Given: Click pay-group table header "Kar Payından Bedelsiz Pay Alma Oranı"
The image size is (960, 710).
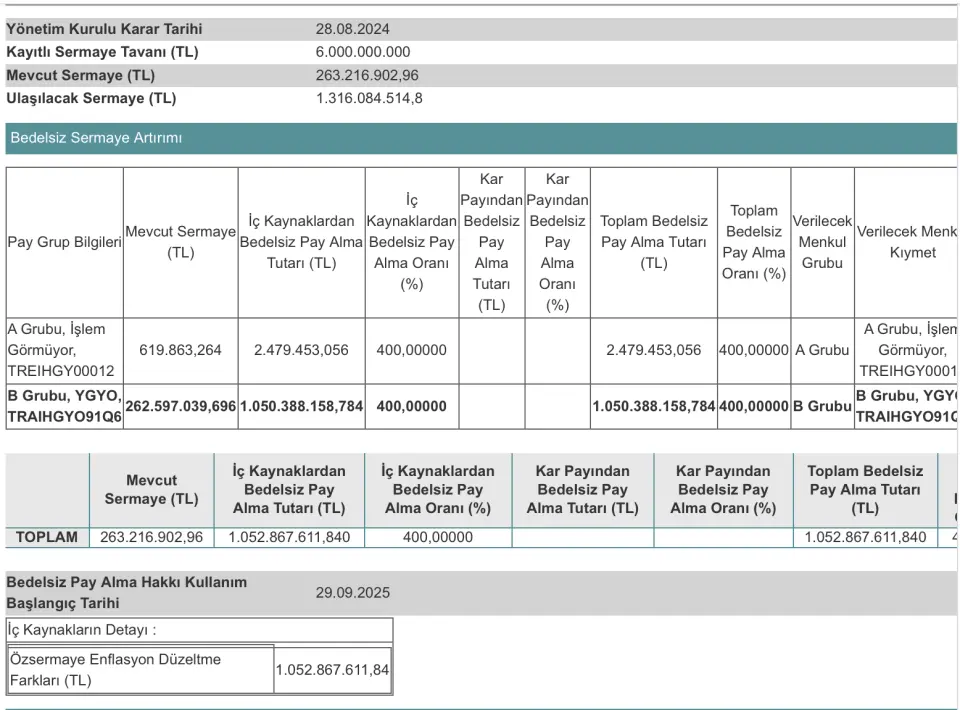Looking at the screenshot, I should pos(557,242).
